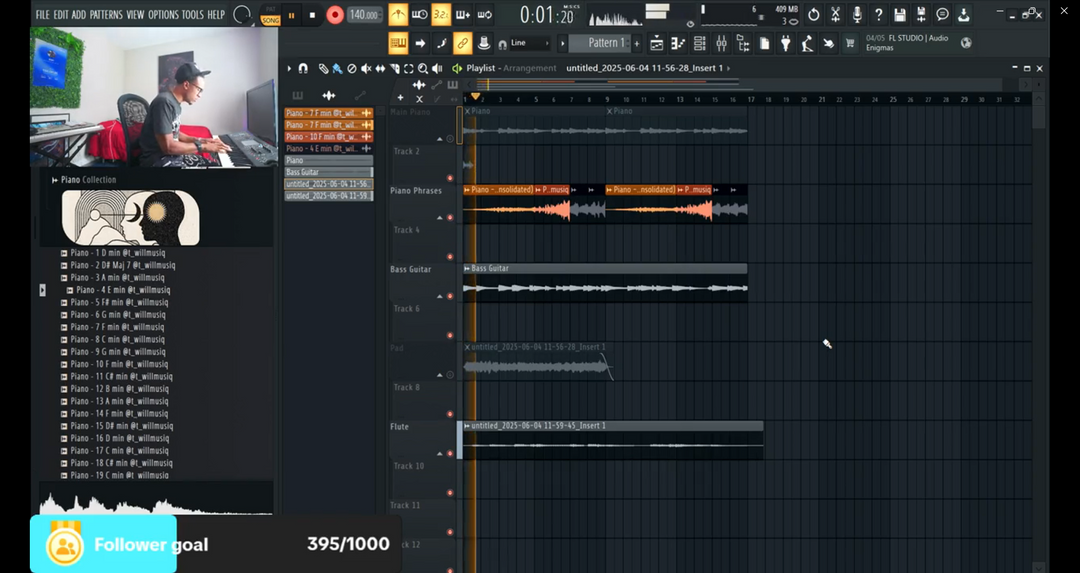Open the mixer window icon

(x=721, y=43)
